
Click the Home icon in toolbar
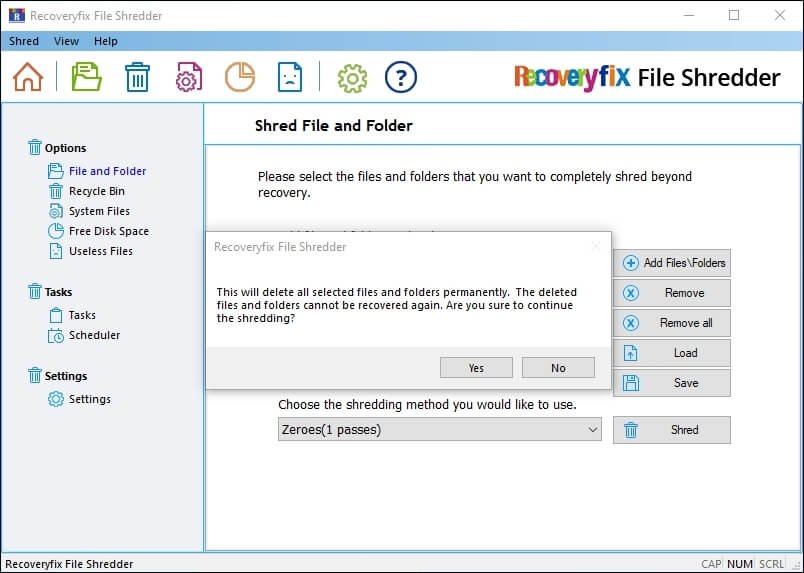[x=28, y=77]
